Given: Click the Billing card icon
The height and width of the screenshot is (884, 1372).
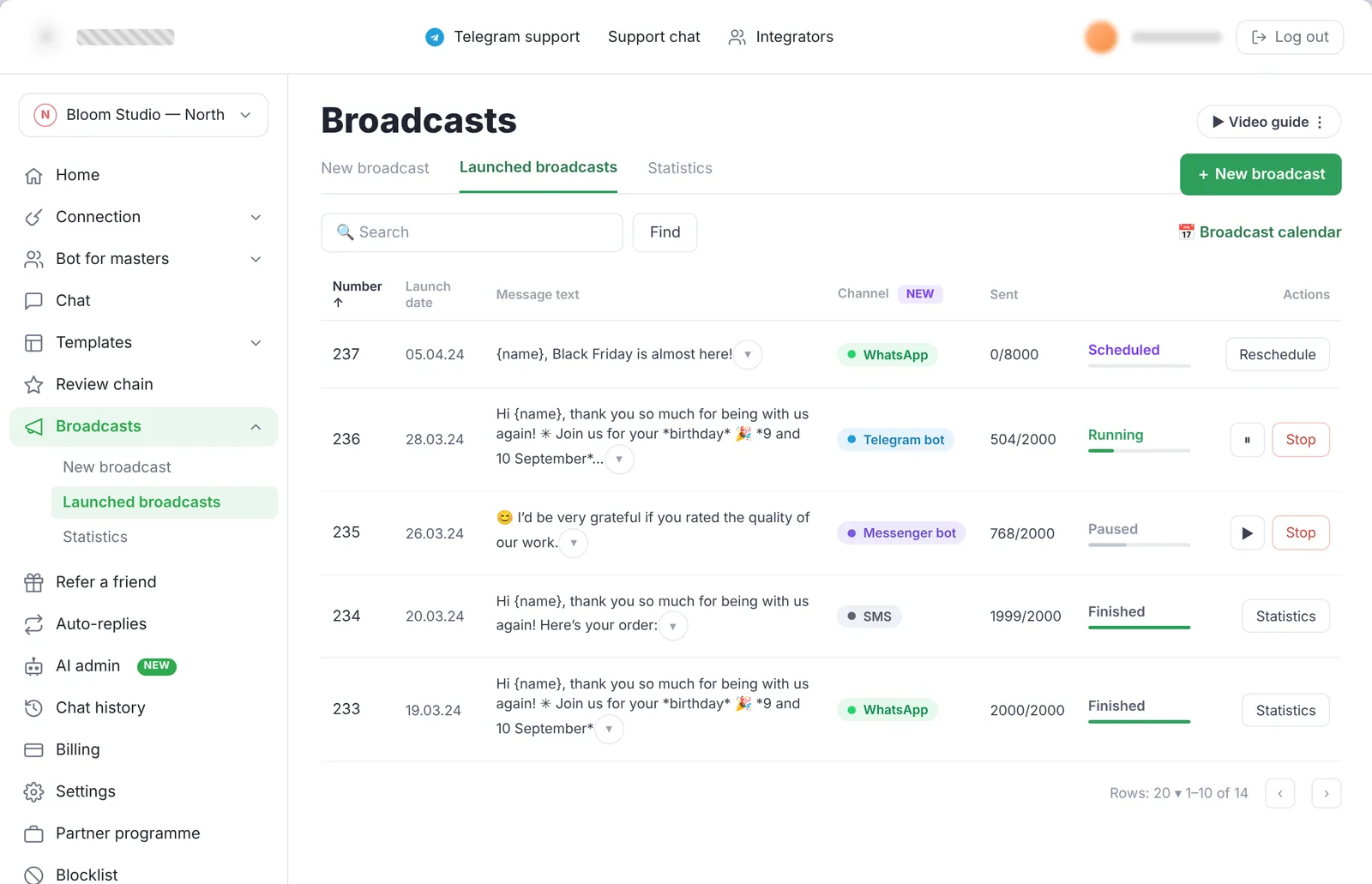Looking at the screenshot, I should (33, 750).
